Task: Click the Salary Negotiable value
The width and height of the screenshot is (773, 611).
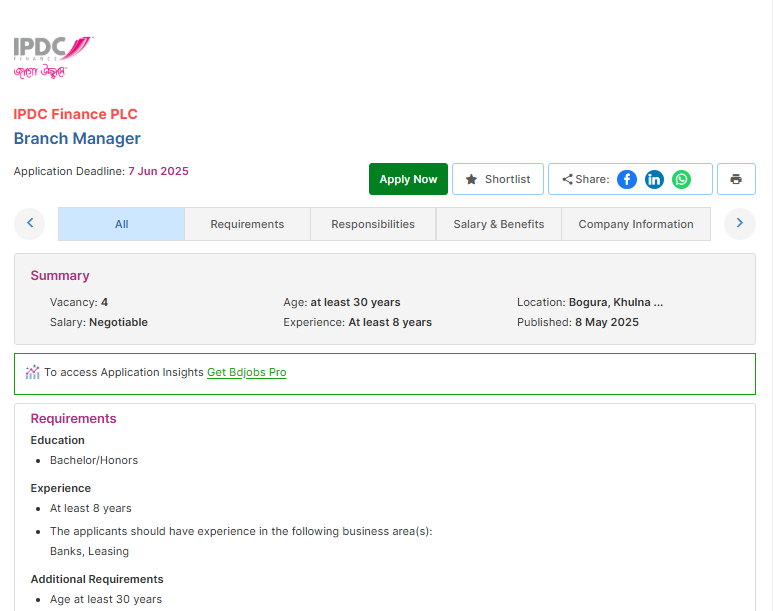Action: (118, 322)
